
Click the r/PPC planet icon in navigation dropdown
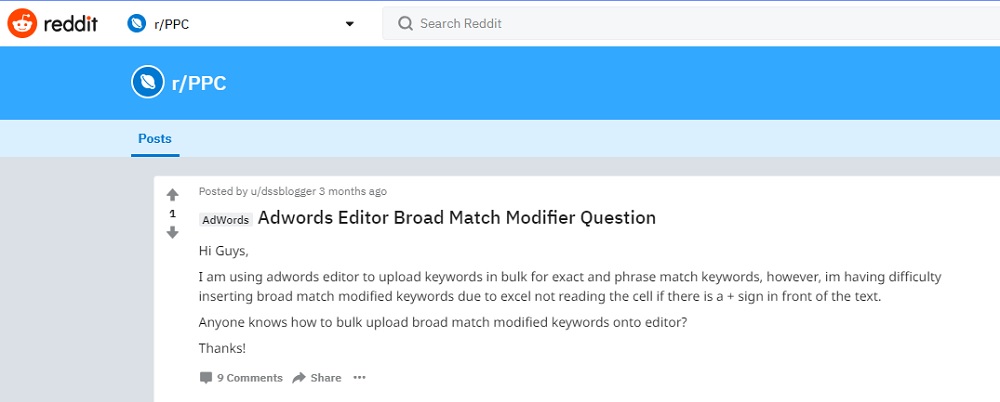[x=136, y=24]
